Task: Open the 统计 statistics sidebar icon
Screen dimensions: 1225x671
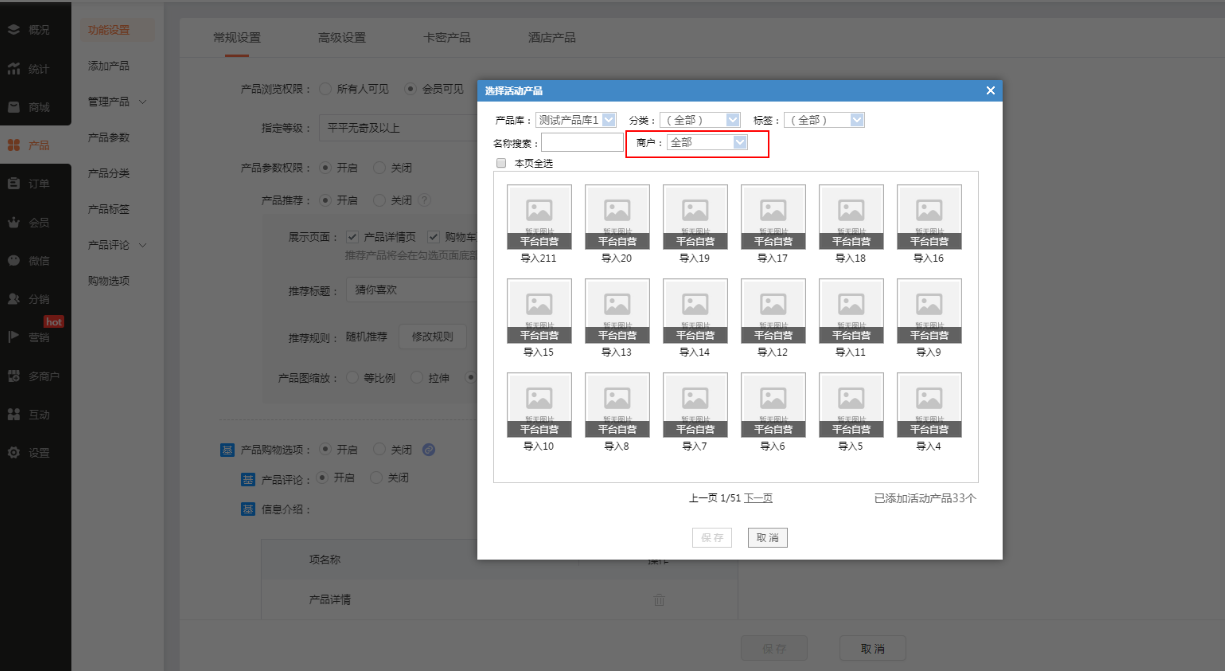Action: tap(14, 69)
